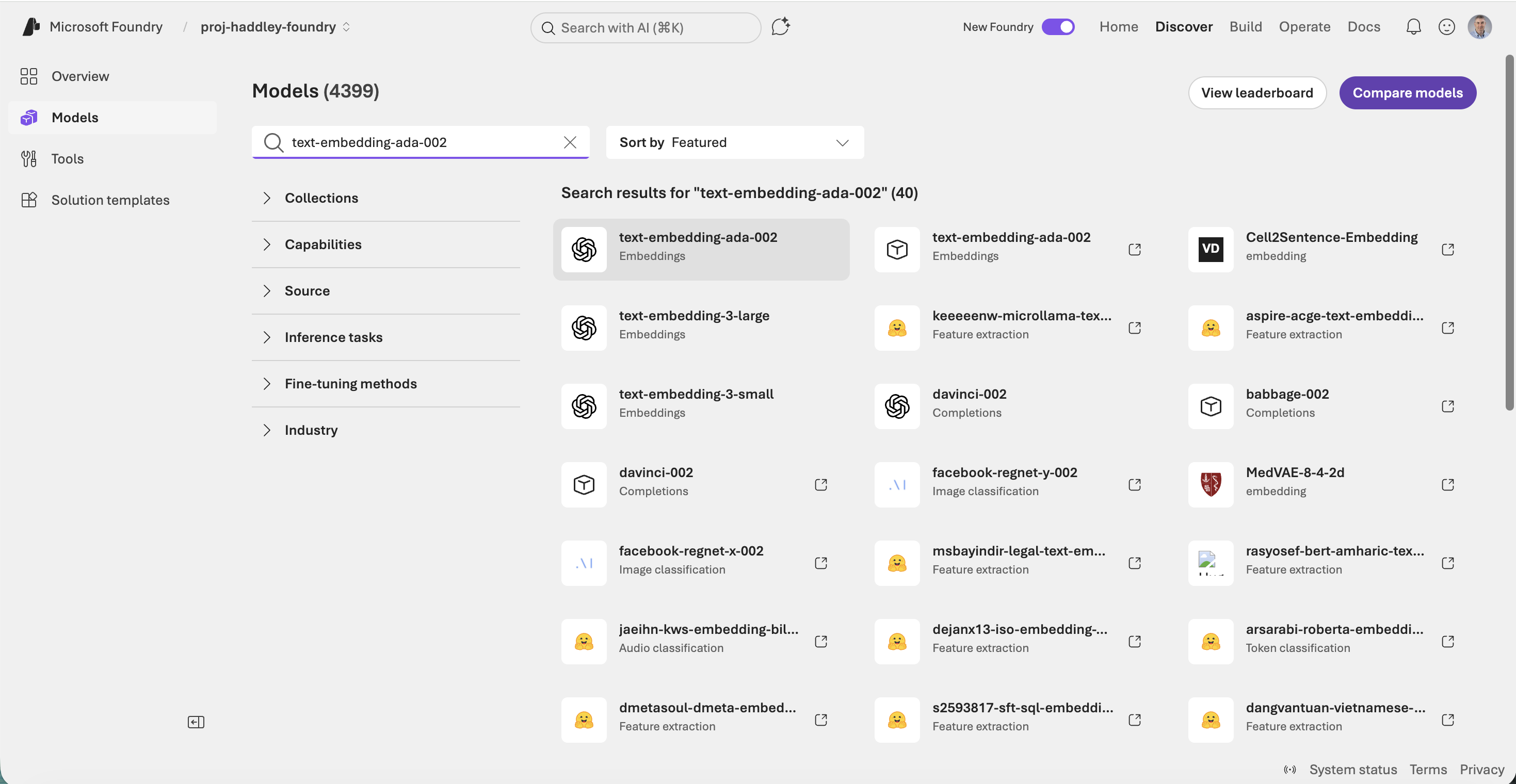Click the user profile avatar

pos(1479,27)
